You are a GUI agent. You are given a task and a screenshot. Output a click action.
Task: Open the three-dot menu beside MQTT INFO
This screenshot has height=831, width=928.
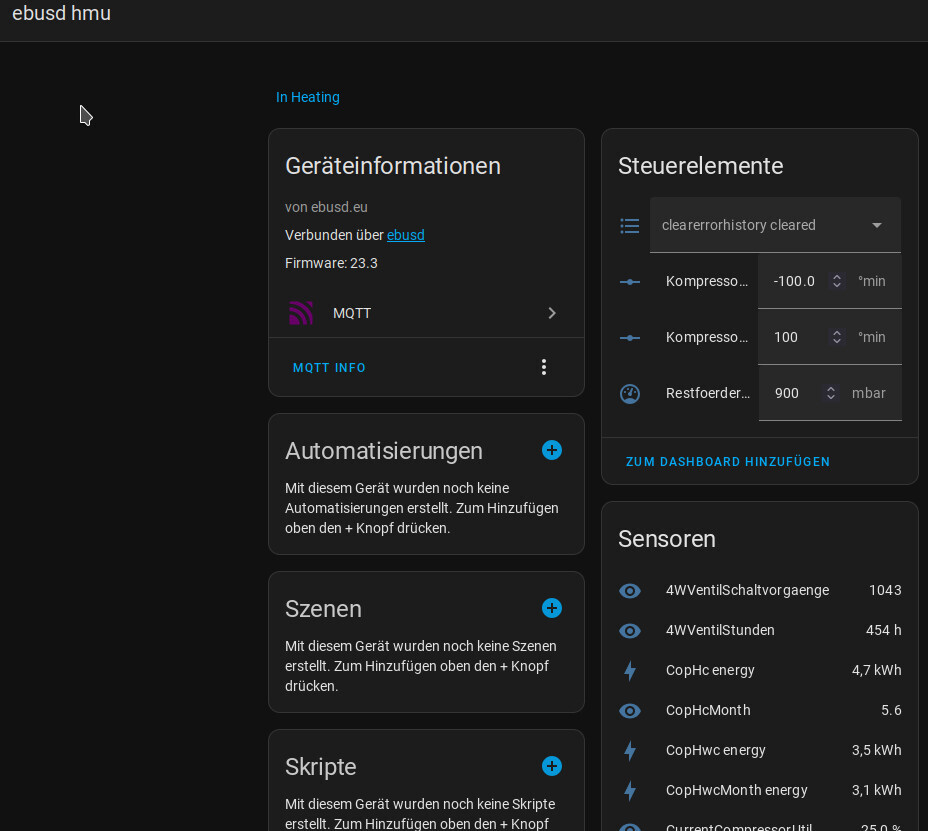(544, 367)
